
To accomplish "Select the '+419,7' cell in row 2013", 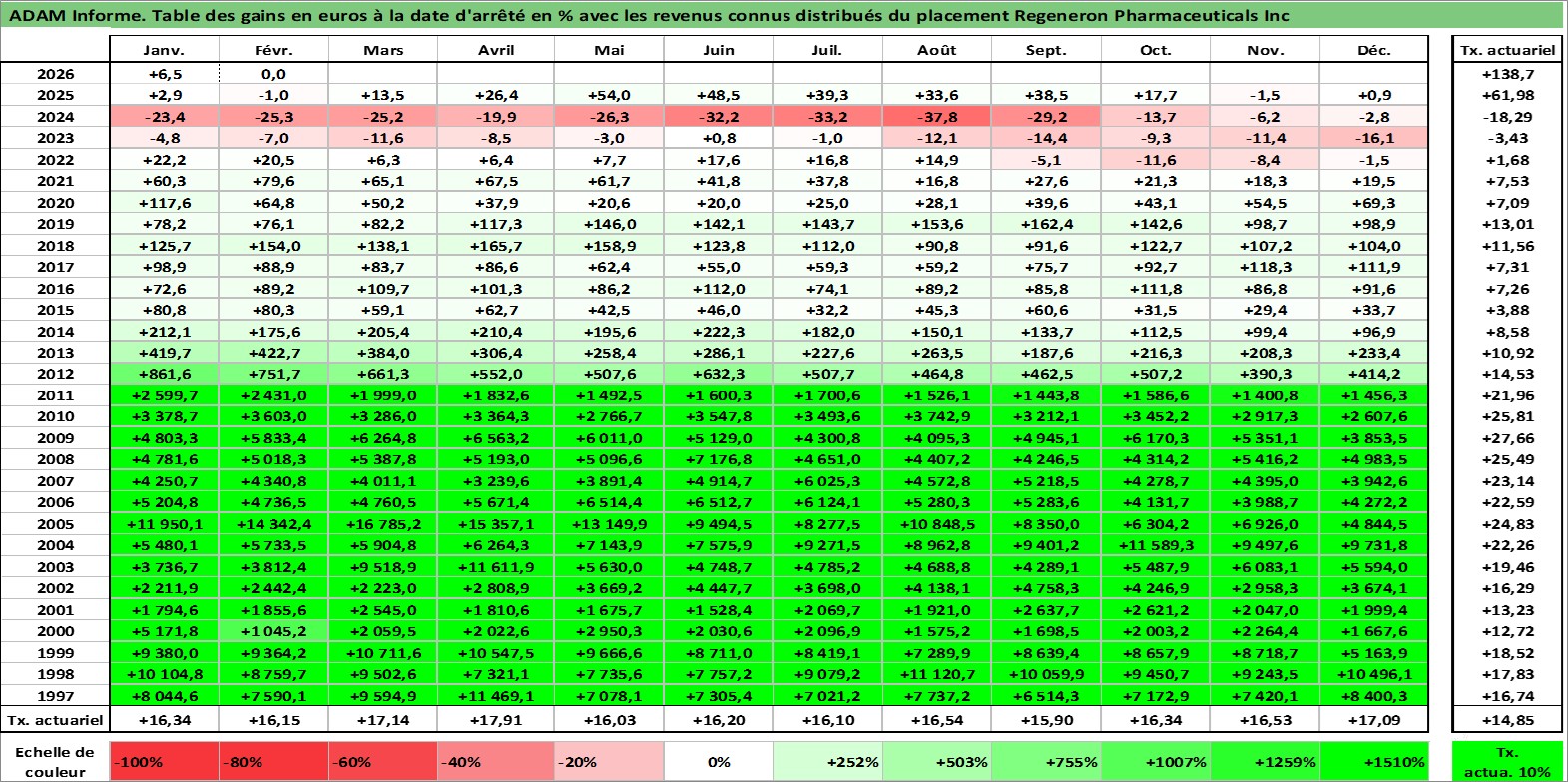I will [x=164, y=353].
